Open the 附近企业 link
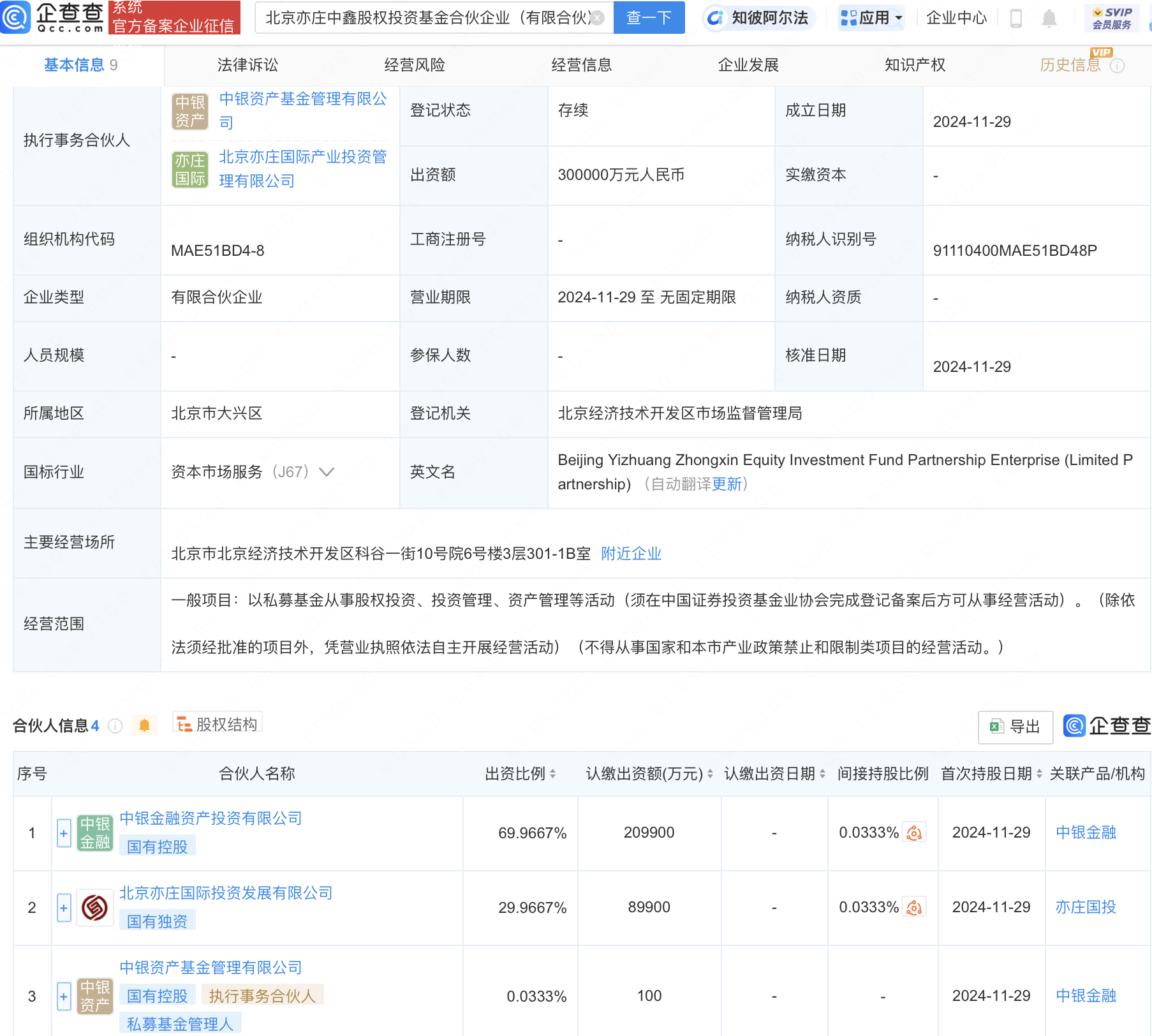 click(631, 554)
